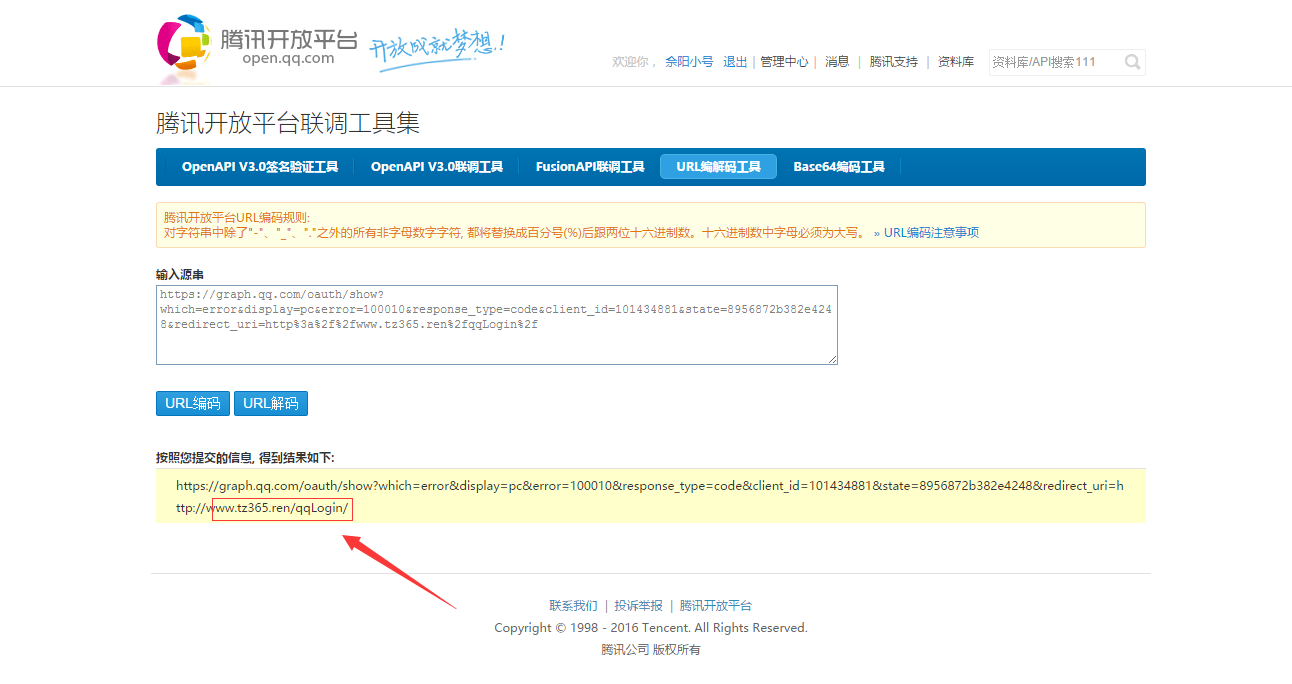Click the Tencent Open Platform logo

(257, 45)
